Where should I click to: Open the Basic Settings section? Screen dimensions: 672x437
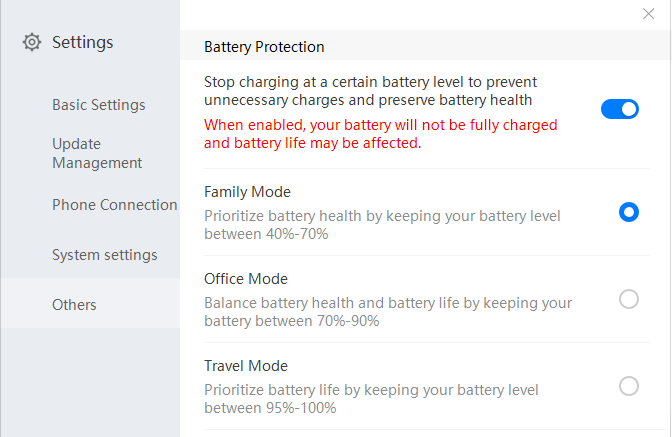click(x=99, y=105)
